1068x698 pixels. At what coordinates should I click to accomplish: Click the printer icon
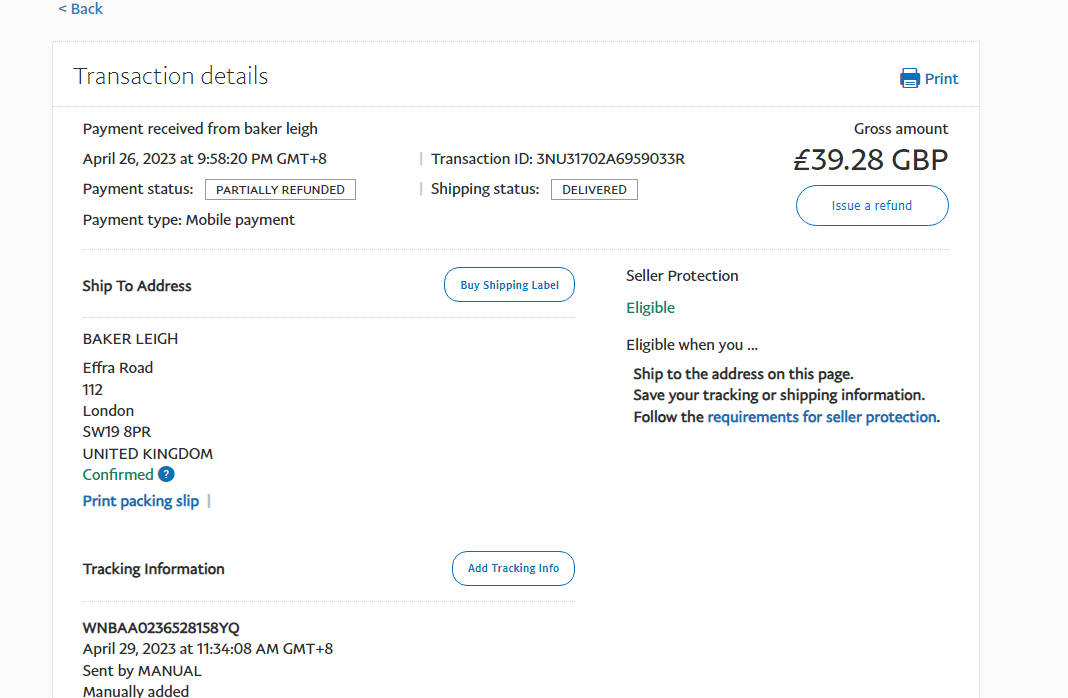(910, 78)
